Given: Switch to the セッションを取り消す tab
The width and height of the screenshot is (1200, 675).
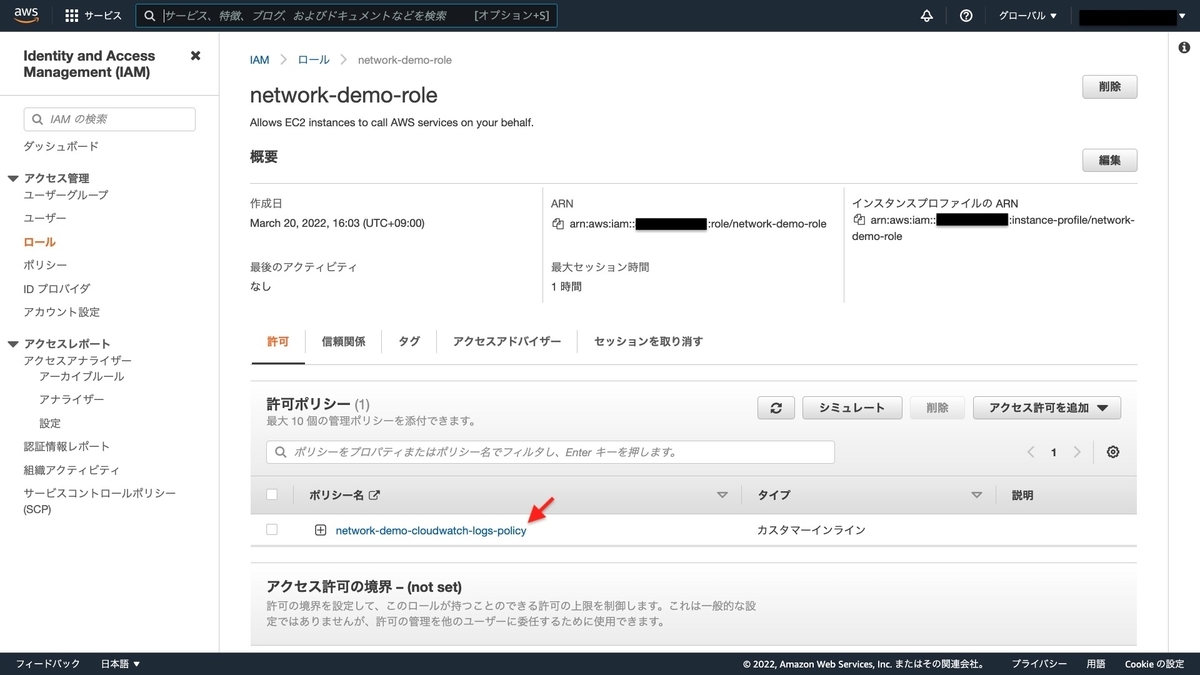Looking at the screenshot, I should tap(648, 341).
